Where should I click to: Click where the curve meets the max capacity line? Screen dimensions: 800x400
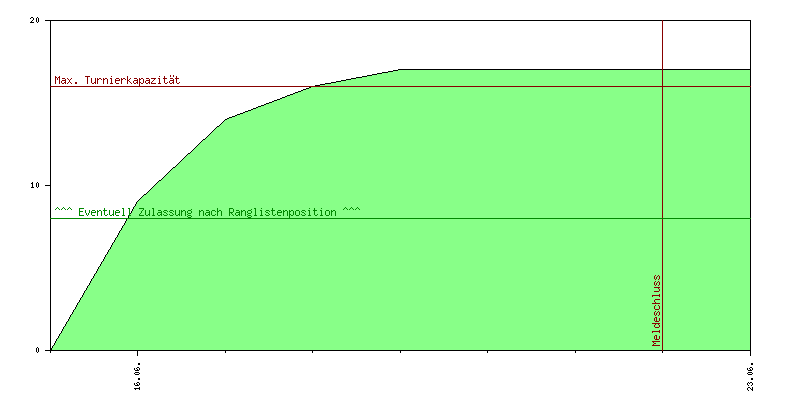coord(313,86)
